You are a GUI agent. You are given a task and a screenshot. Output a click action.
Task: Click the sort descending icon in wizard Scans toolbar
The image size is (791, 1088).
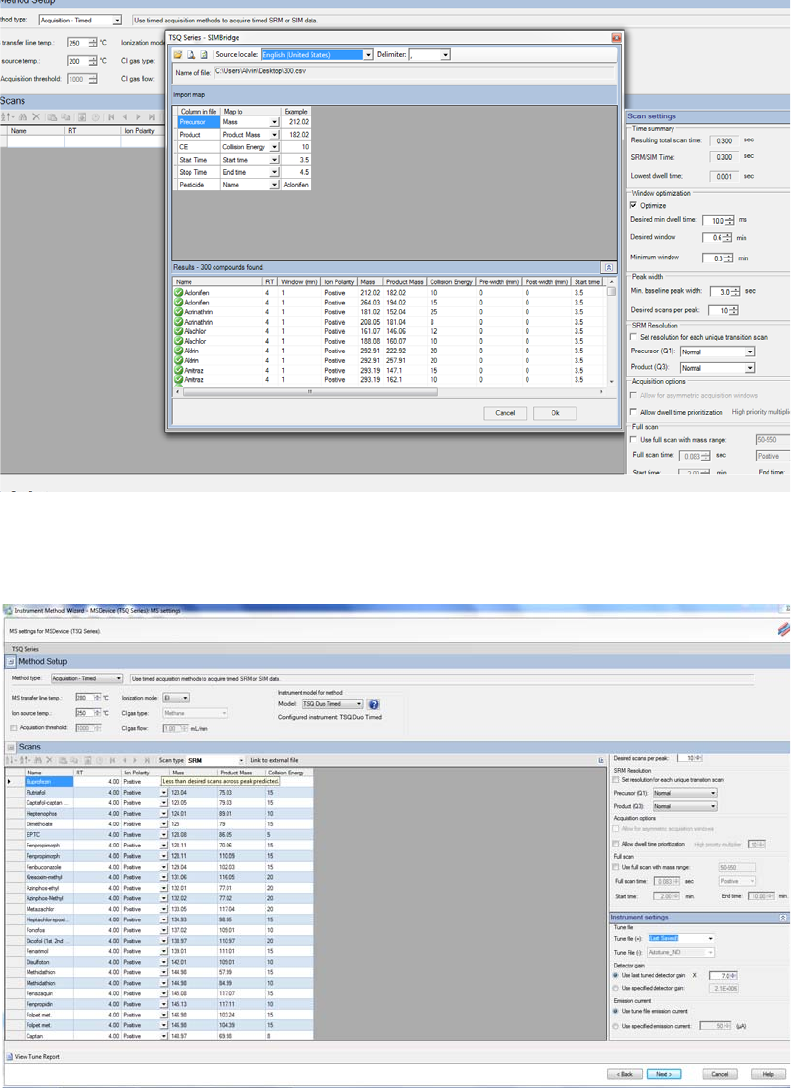click(24, 760)
